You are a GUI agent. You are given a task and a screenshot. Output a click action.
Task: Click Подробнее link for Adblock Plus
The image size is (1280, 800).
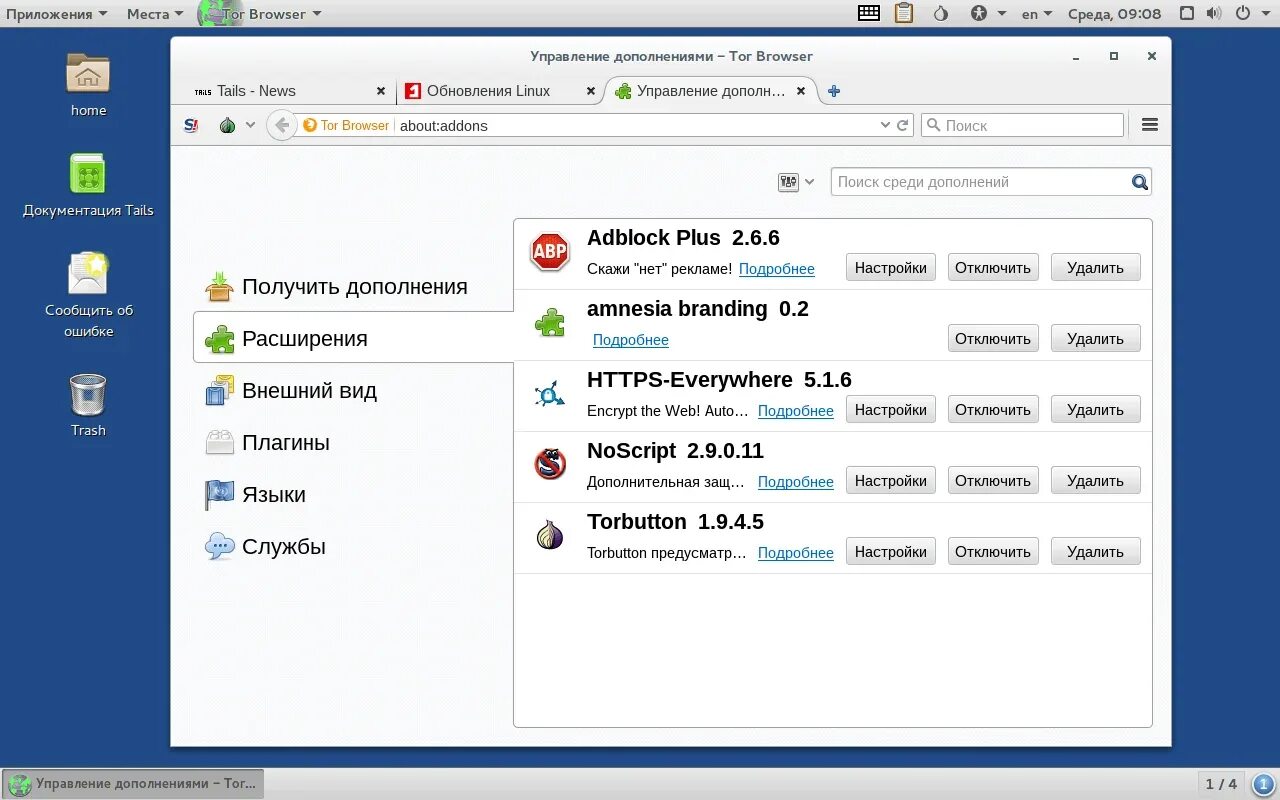[x=777, y=269]
